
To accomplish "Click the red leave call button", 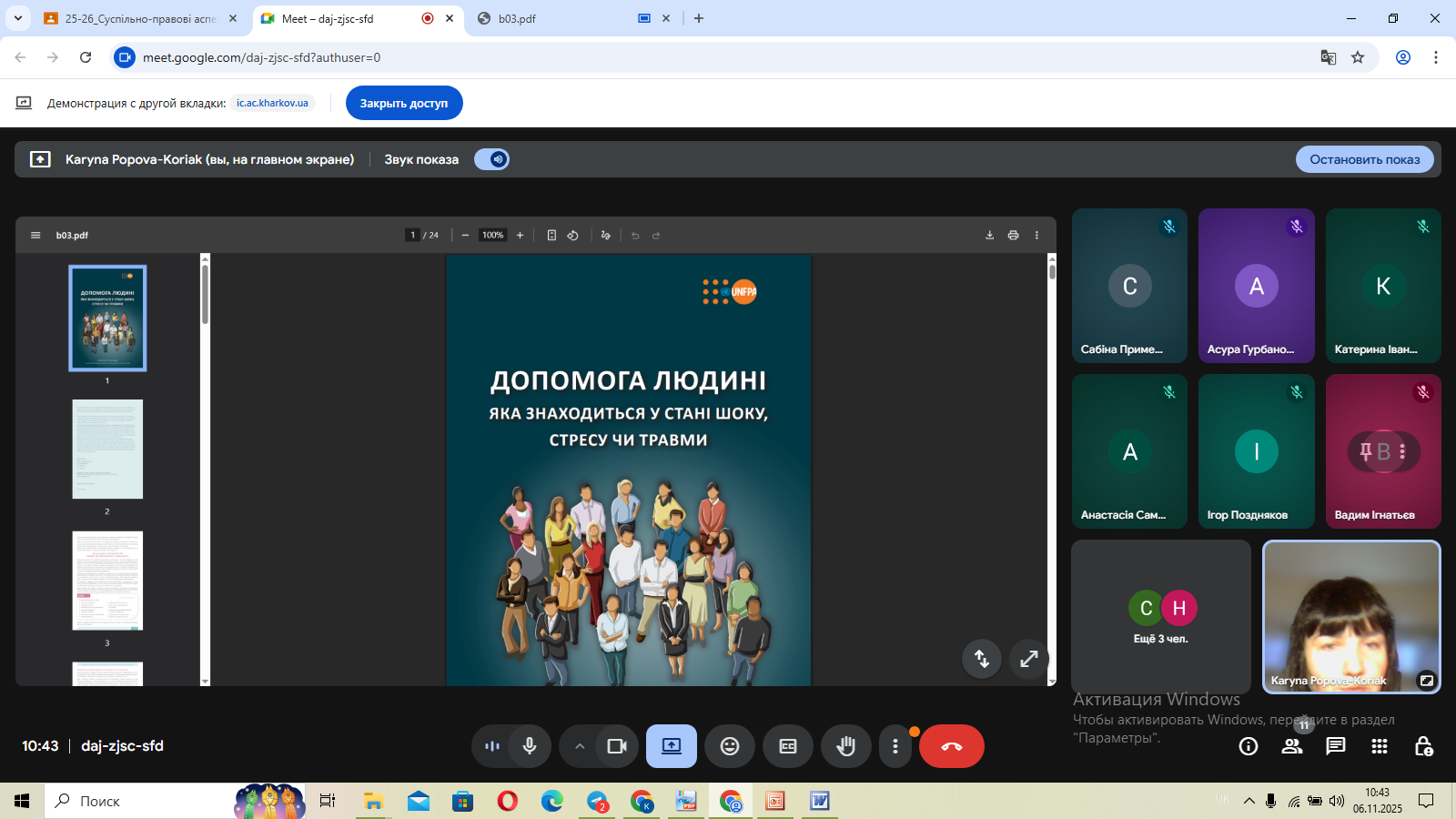I will 951,746.
